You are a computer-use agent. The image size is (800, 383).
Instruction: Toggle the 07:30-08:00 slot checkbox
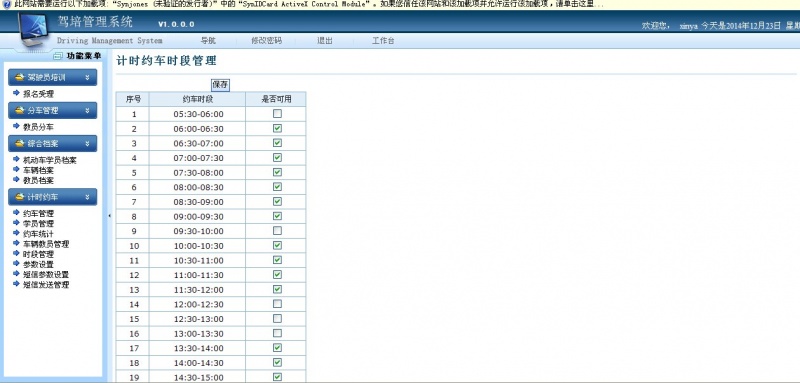click(x=277, y=172)
